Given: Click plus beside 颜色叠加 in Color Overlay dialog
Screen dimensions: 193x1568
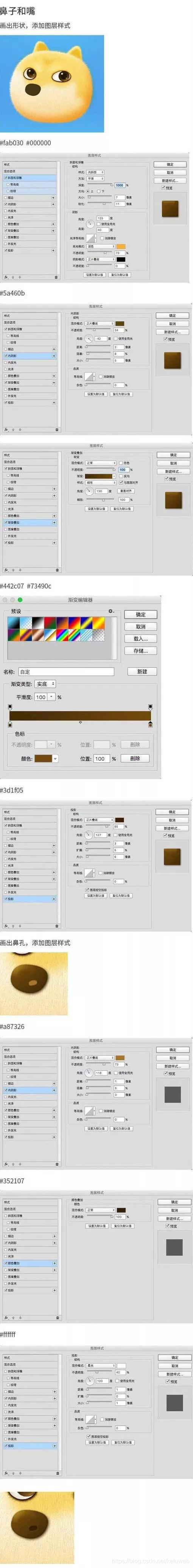Looking at the screenshot, I should [x=54, y=1263].
